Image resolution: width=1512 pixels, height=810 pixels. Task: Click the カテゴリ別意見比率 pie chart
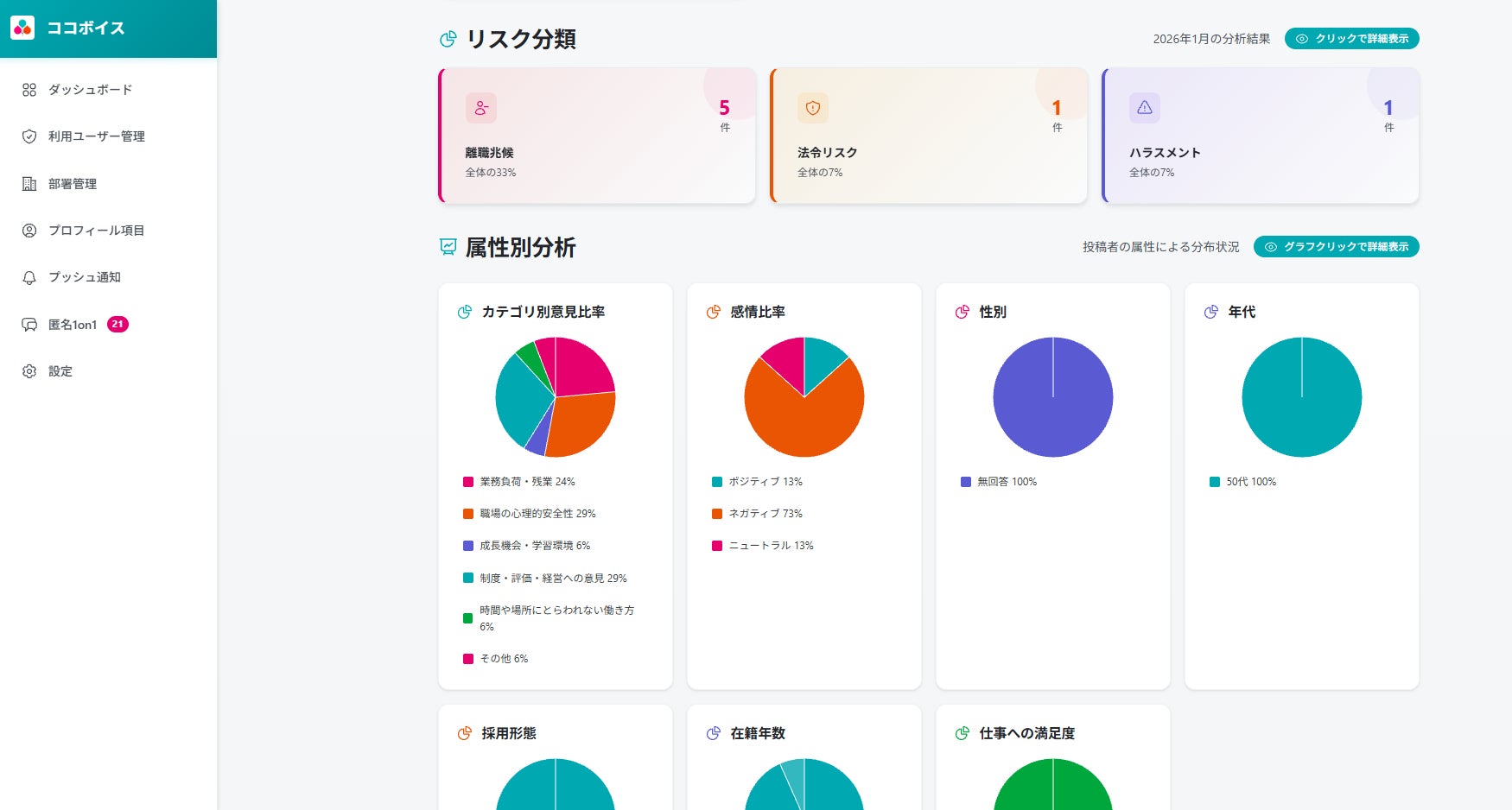(556, 397)
